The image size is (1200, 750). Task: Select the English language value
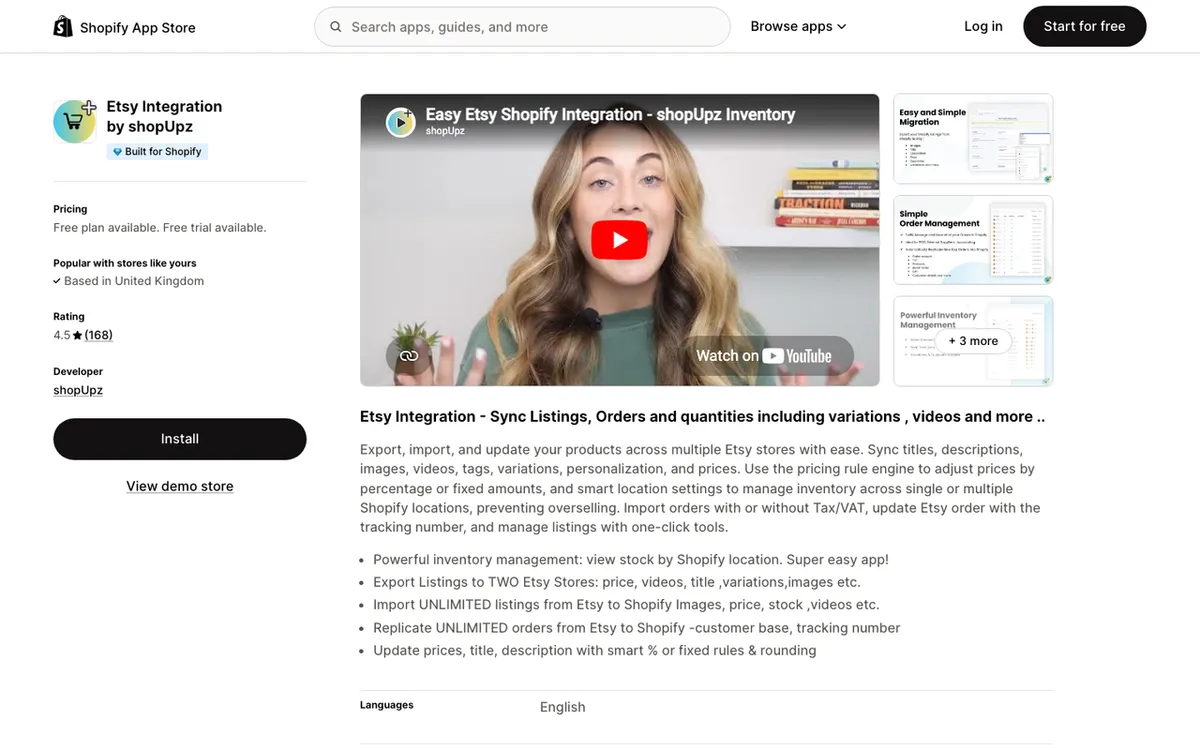pyautogui.click(x=562, y=707)
